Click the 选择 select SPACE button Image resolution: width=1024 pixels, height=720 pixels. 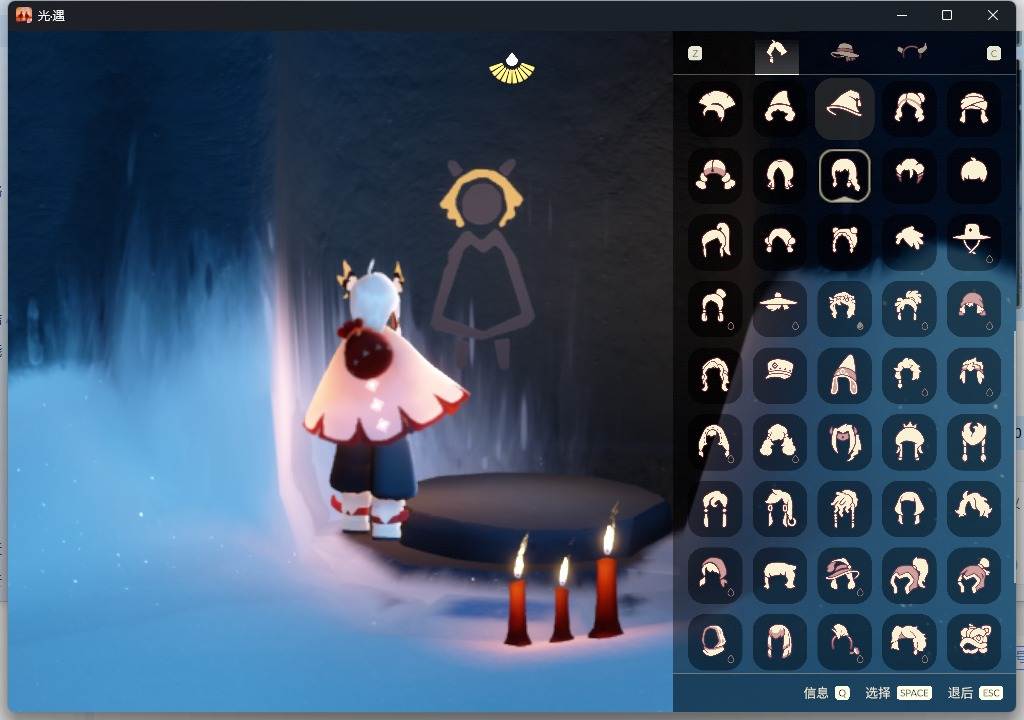898,693
